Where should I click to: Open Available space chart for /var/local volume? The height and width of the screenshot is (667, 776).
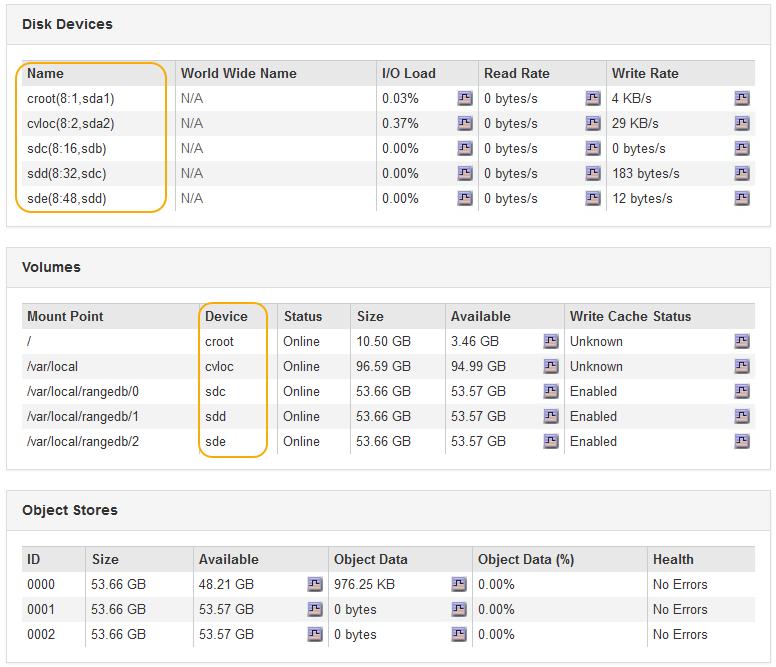click(551, 366)
